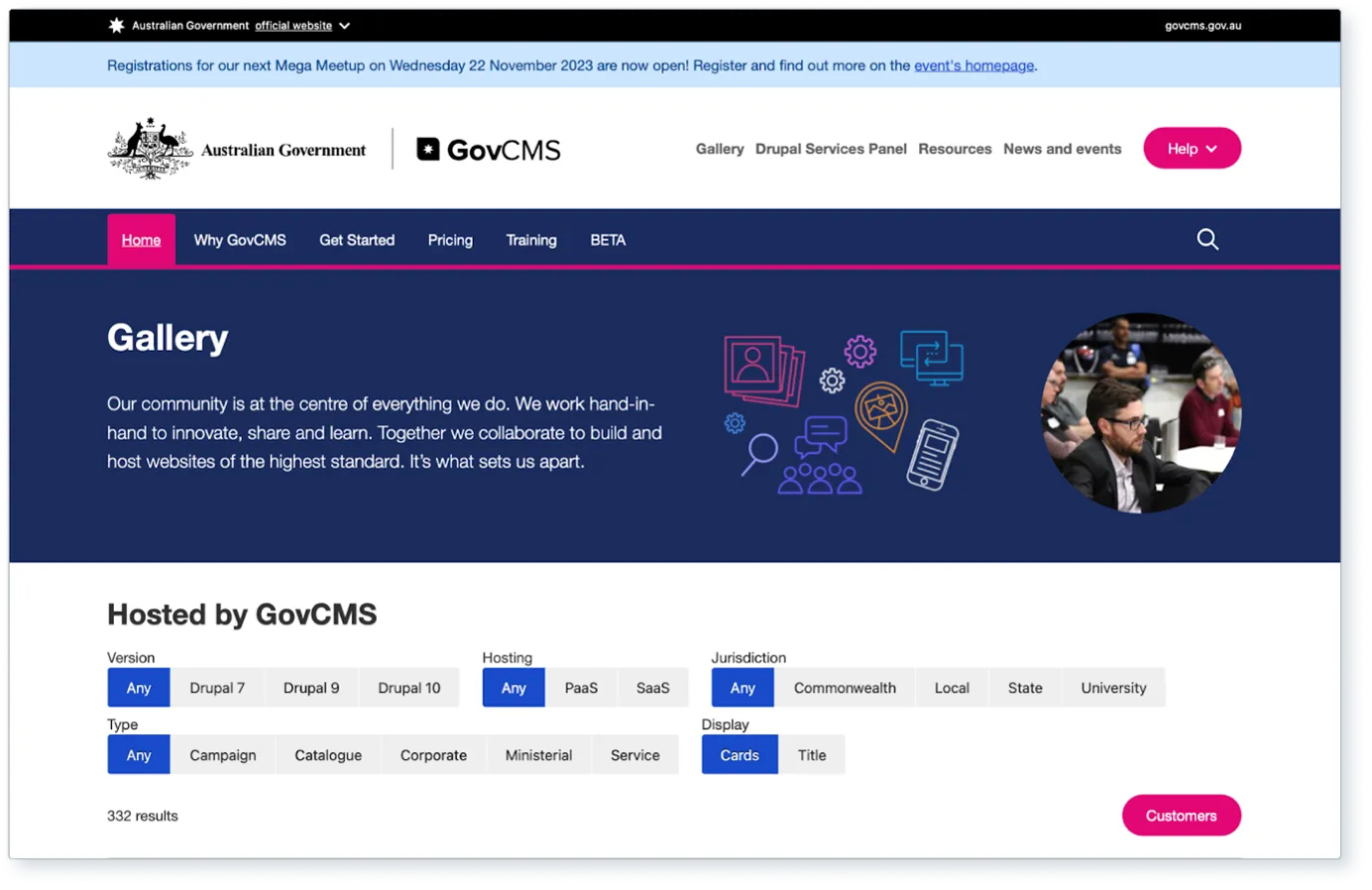Click the Australian Government coat of arms logo
The height and width of the screenshot is (890, 1372).
click(x=150, y=149)
